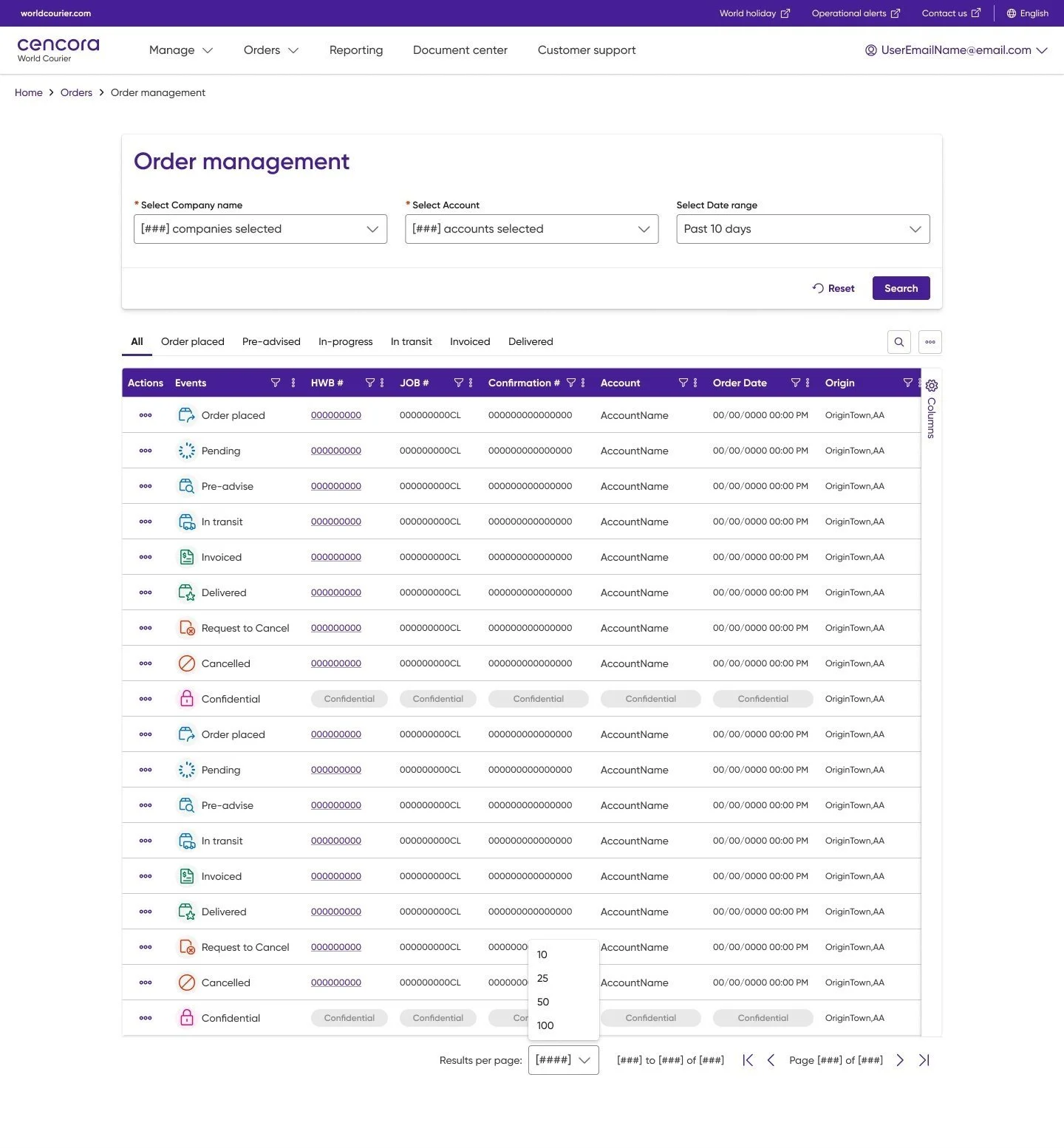The image size is (1064, 1148).
Task: Open Select Company name dropdown
Action: (260, 229)
